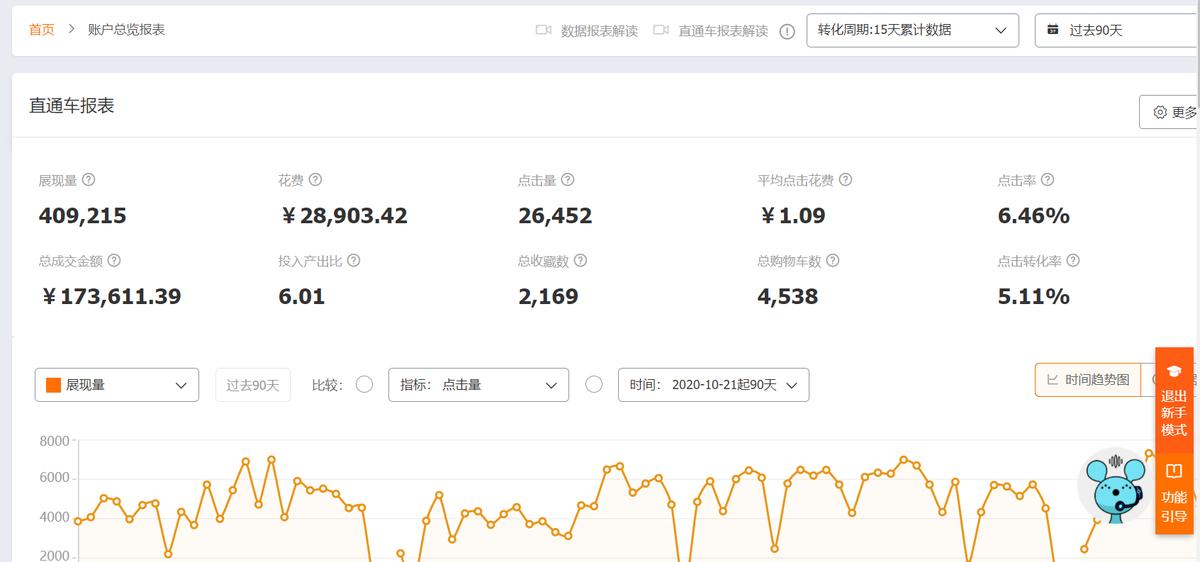1200x562 pixels.
Task: Click the 首页 breadcrumb link
Action: [x=42, y=30]
